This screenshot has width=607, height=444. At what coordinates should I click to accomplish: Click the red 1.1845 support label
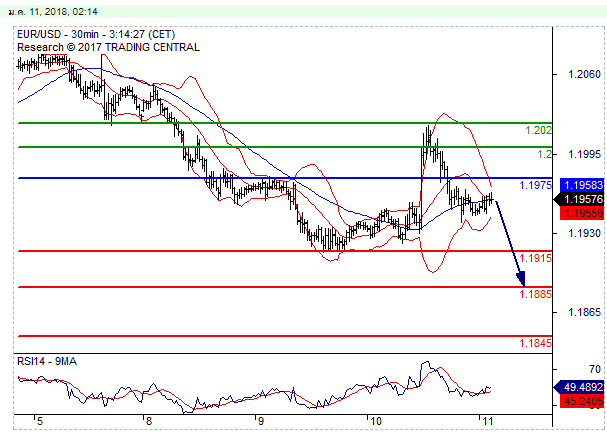point(535,343)
